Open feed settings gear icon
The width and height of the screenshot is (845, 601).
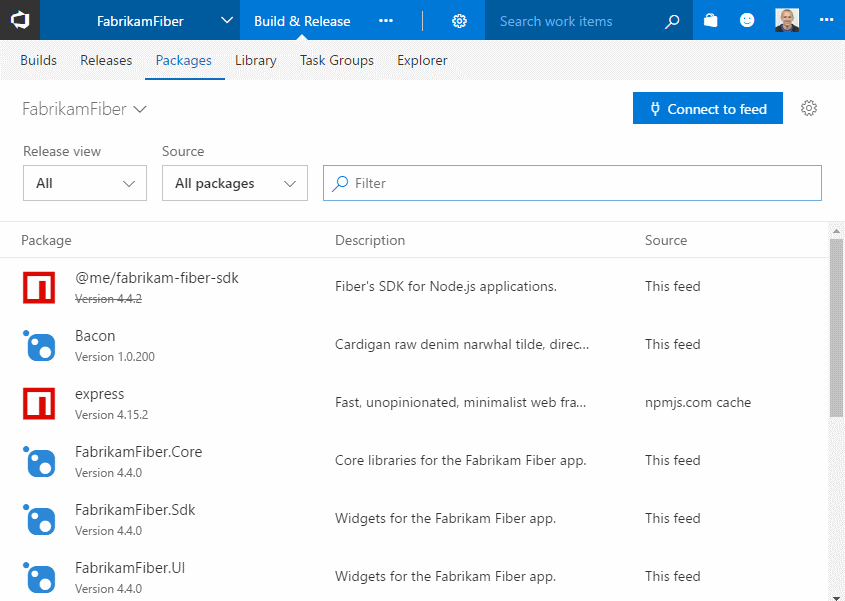(808, 108)
